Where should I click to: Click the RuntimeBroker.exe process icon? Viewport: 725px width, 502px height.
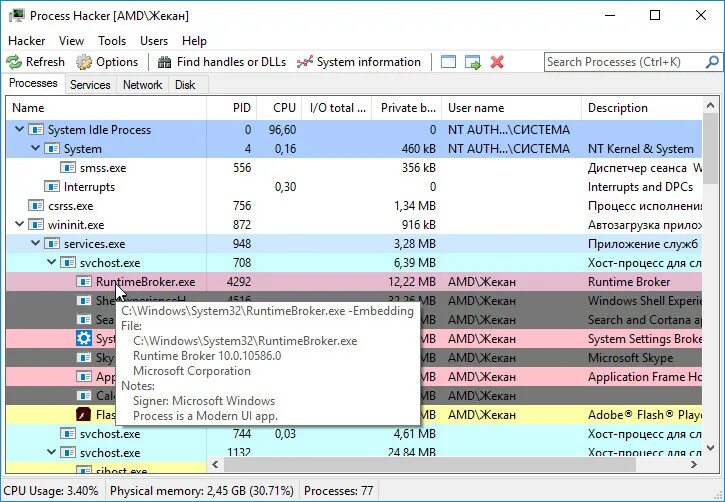(84, 282)
